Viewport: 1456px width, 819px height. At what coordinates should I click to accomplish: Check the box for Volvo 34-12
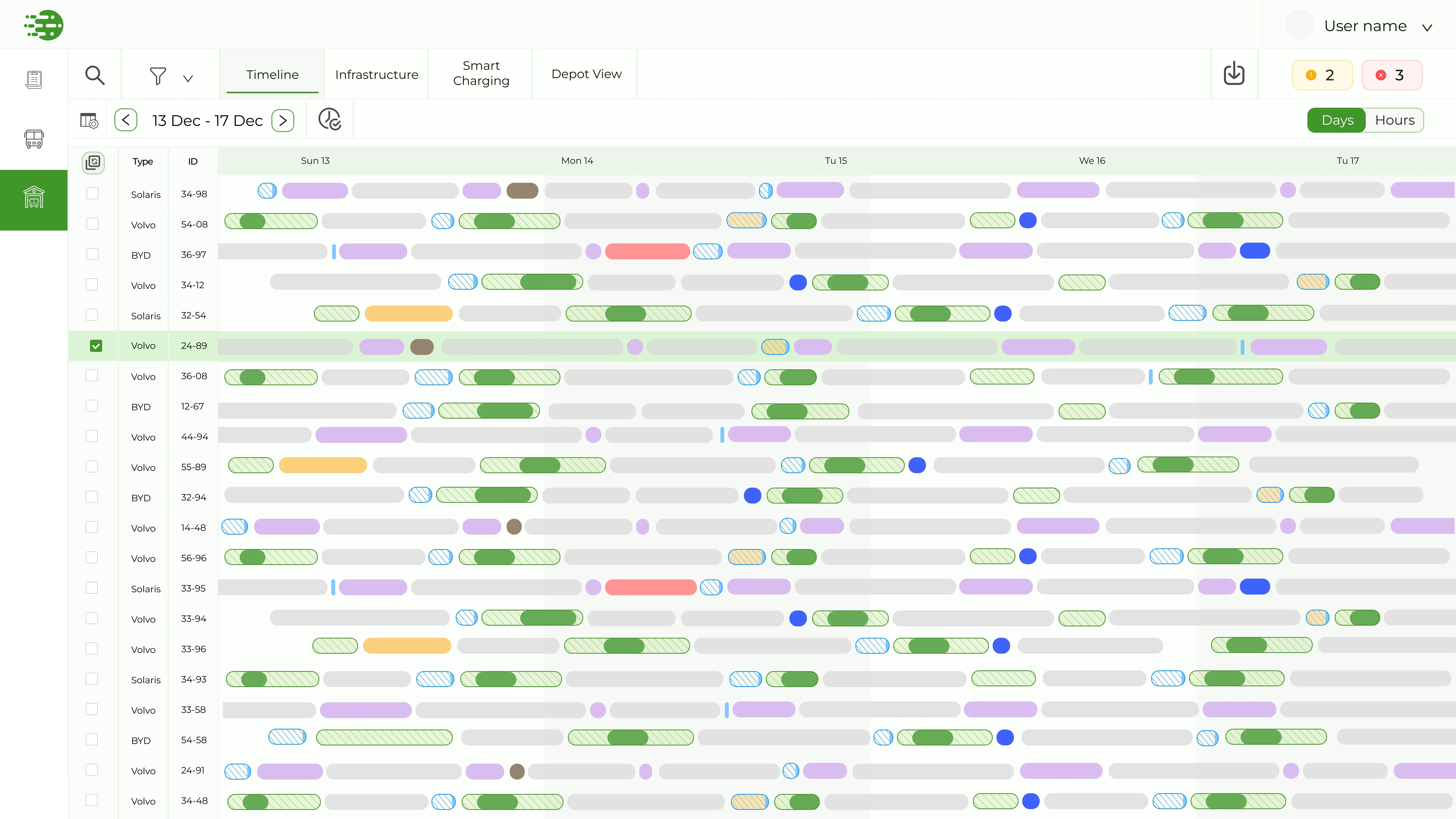(92, 284)
